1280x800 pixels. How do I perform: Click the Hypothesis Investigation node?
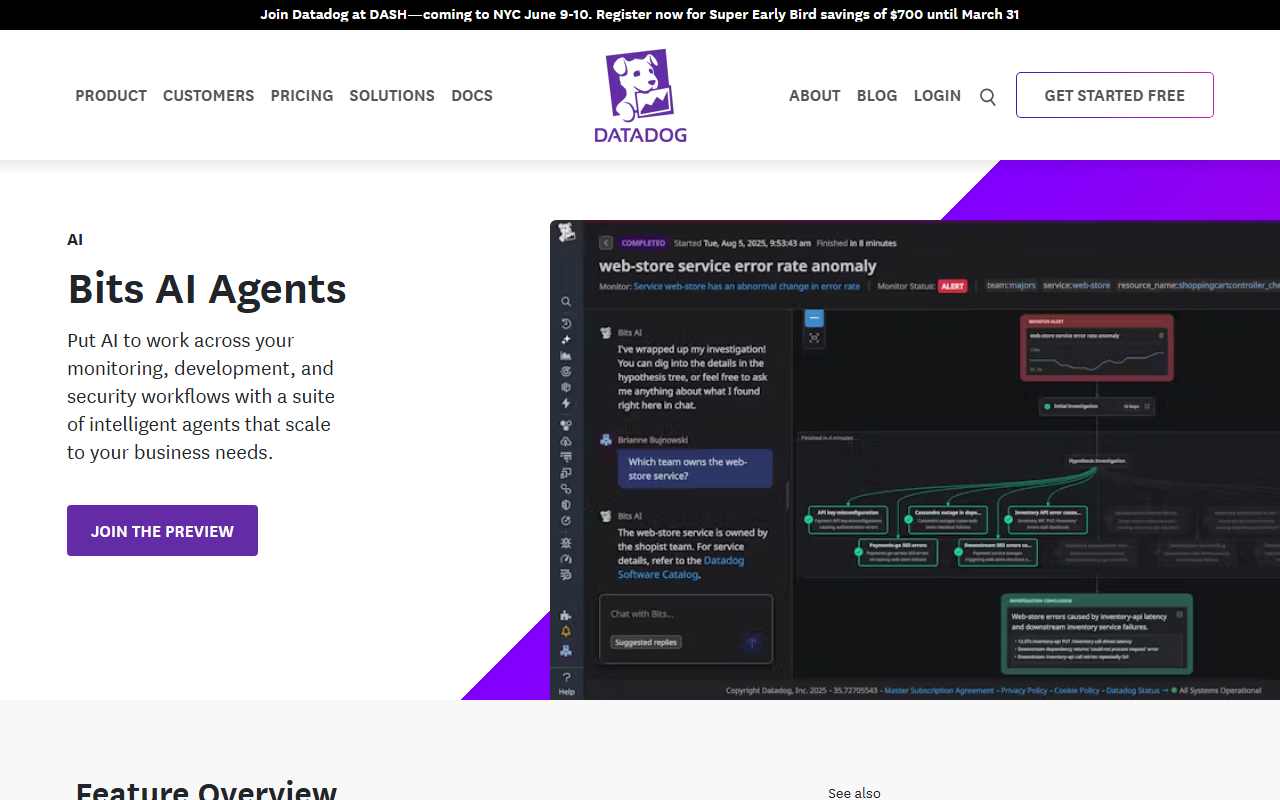1097,461
